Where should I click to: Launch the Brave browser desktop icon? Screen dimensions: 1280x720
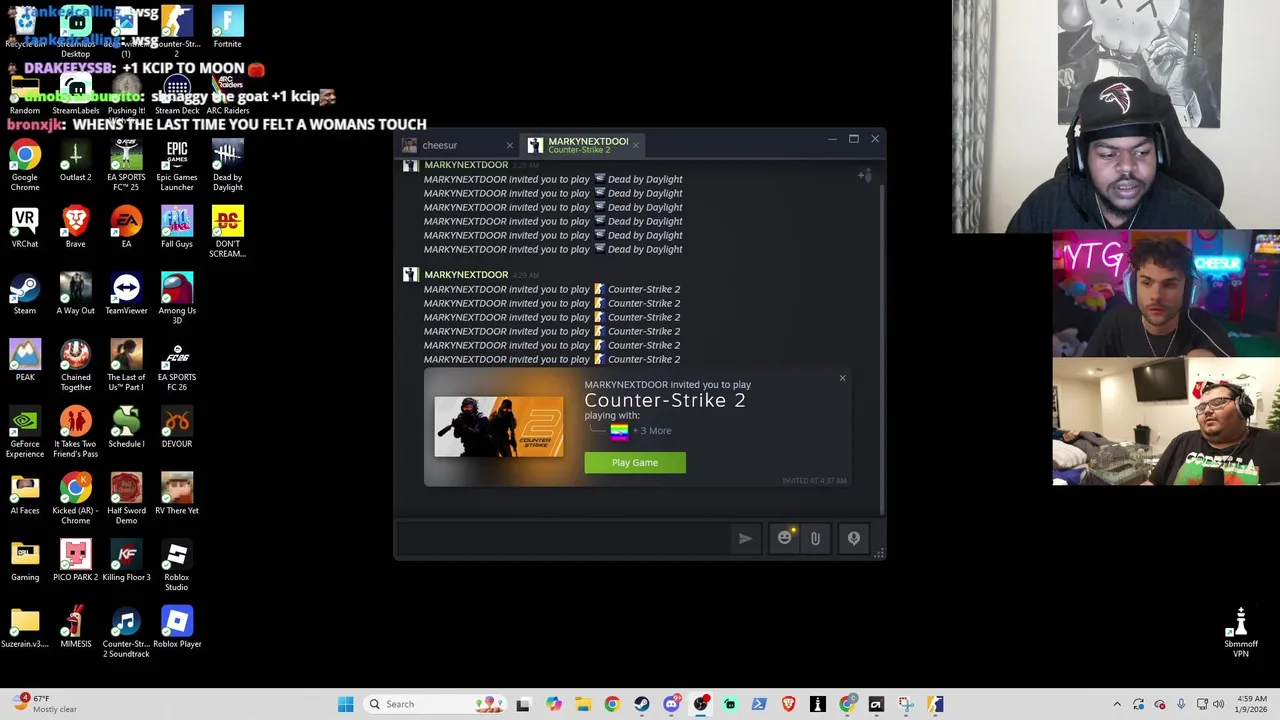click(x=75, y=227)
